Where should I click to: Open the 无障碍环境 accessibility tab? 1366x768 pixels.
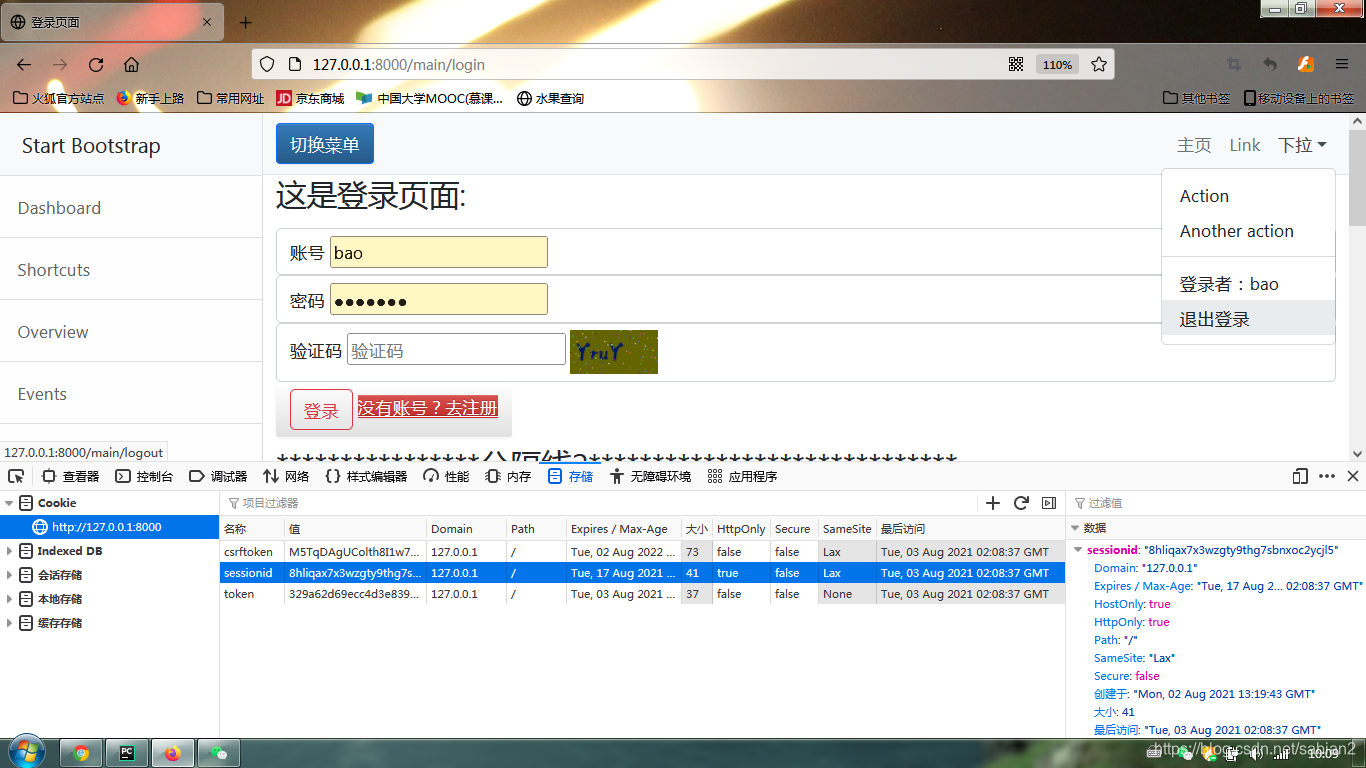651,476
